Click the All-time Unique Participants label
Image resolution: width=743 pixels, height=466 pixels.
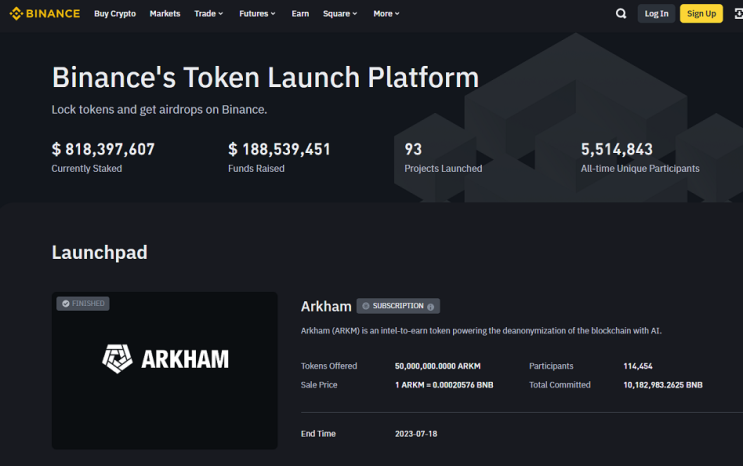[x=640, y=168]
